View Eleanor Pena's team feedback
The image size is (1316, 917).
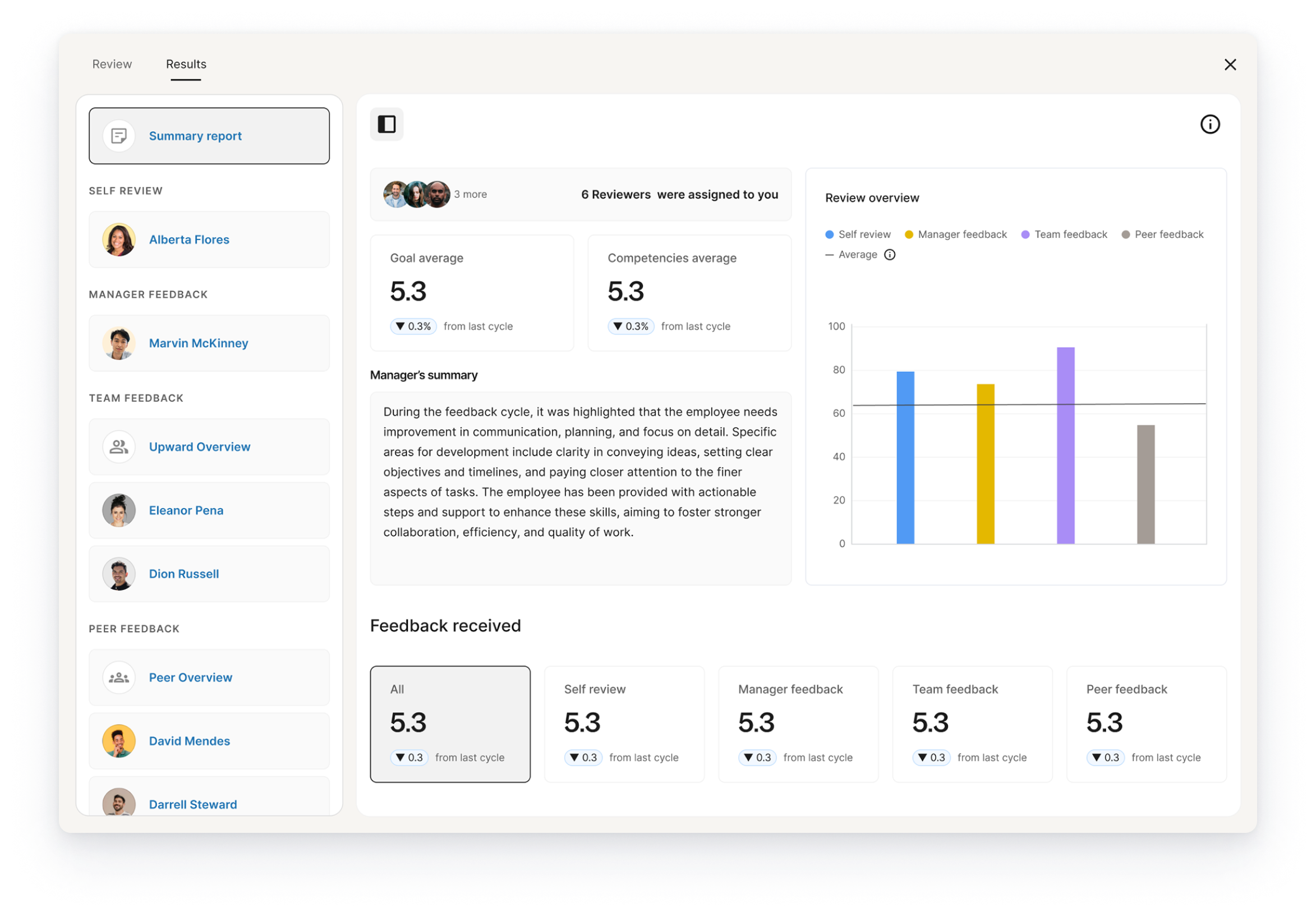click(186, 510)
